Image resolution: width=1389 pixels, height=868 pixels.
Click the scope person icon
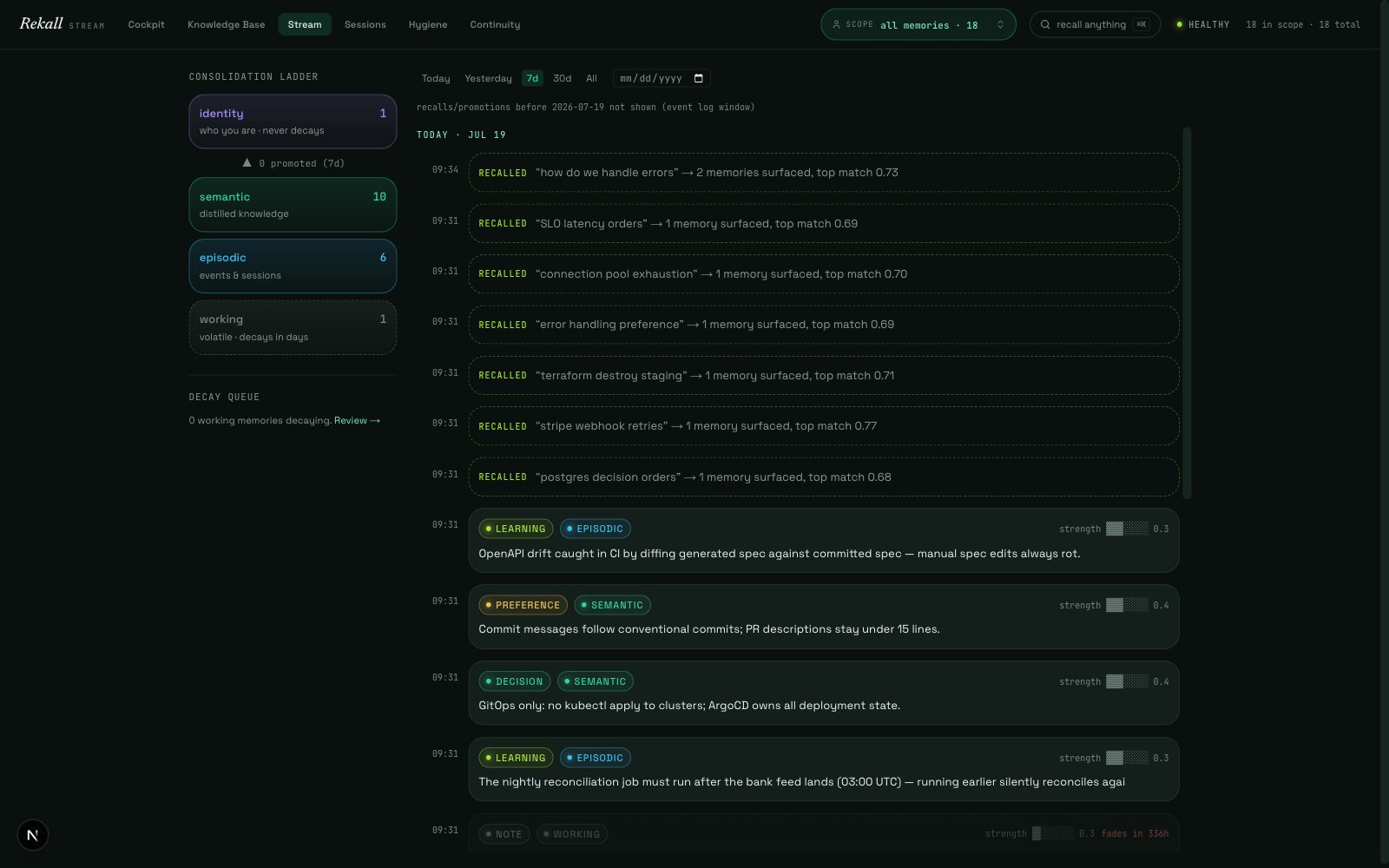tap(836, 24)
